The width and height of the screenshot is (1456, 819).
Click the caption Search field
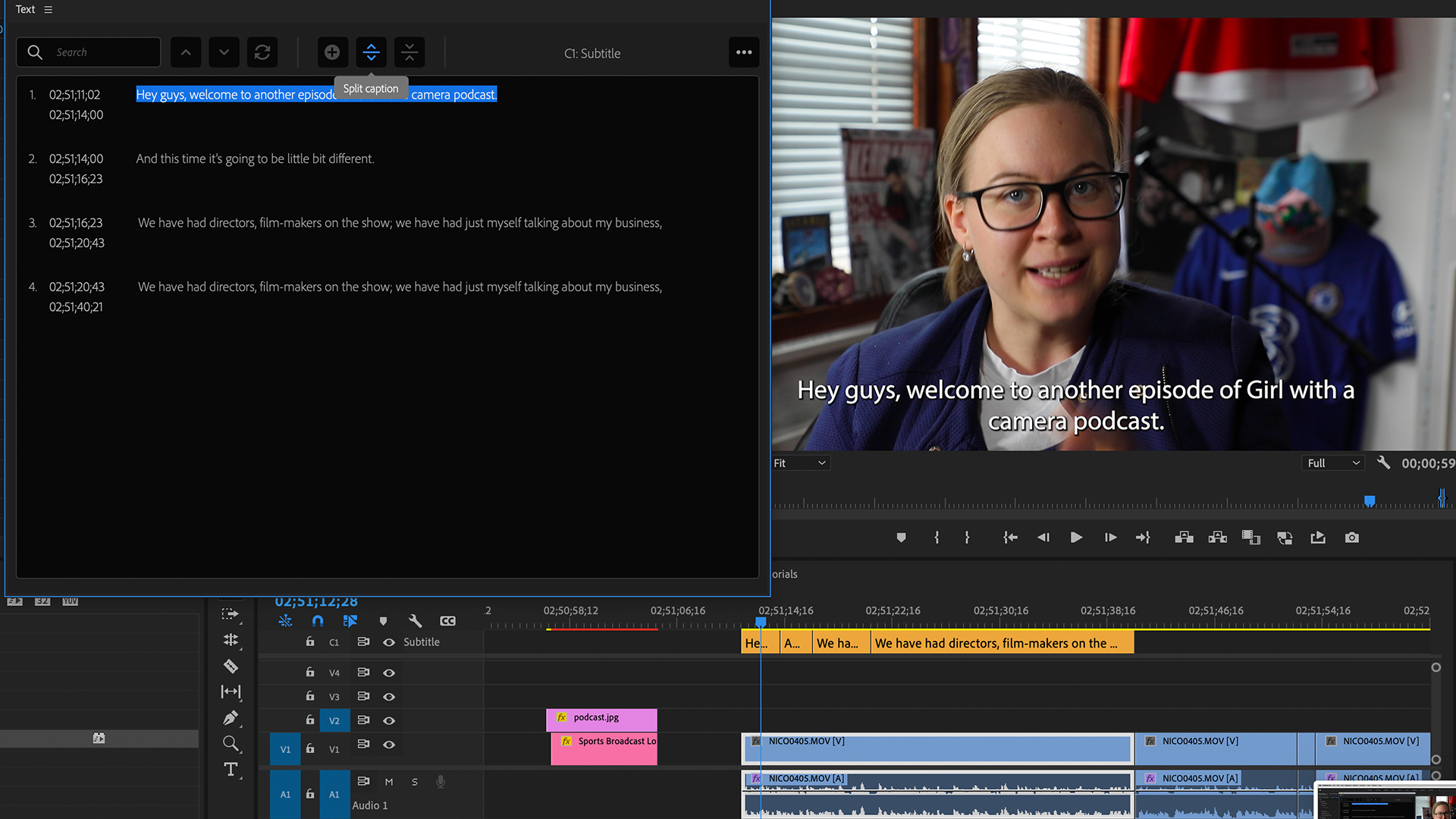pyautogui.click(x=89, y=52)
